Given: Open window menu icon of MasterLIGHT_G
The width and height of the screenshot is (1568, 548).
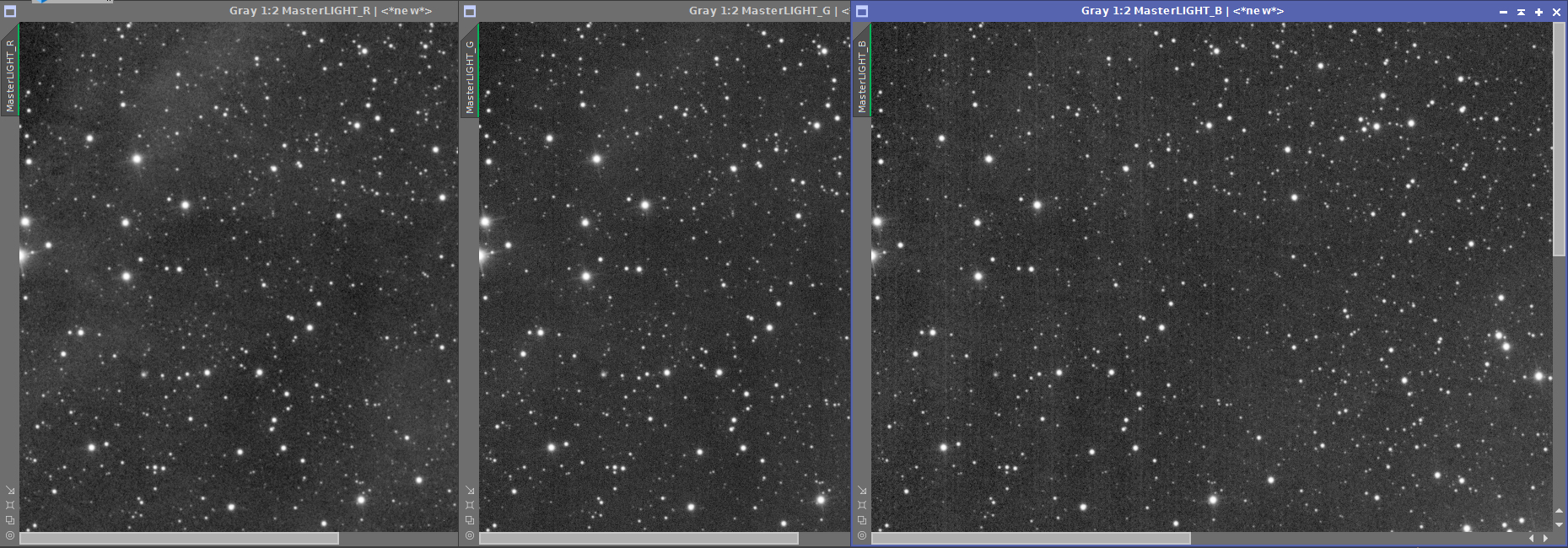Looking at the screenshot, I should coord(470,11).
